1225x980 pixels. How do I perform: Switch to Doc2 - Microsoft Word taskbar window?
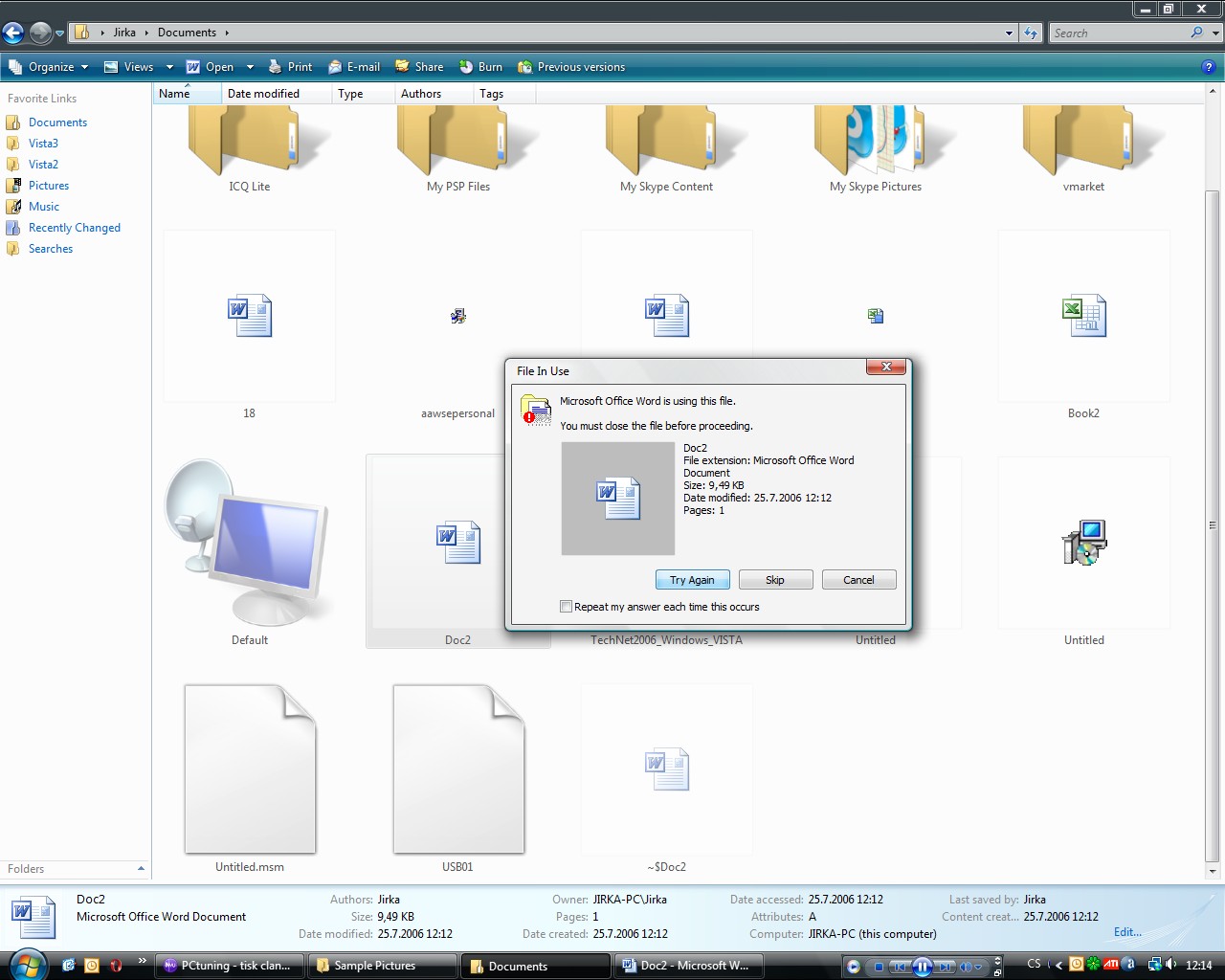(688, 966)
